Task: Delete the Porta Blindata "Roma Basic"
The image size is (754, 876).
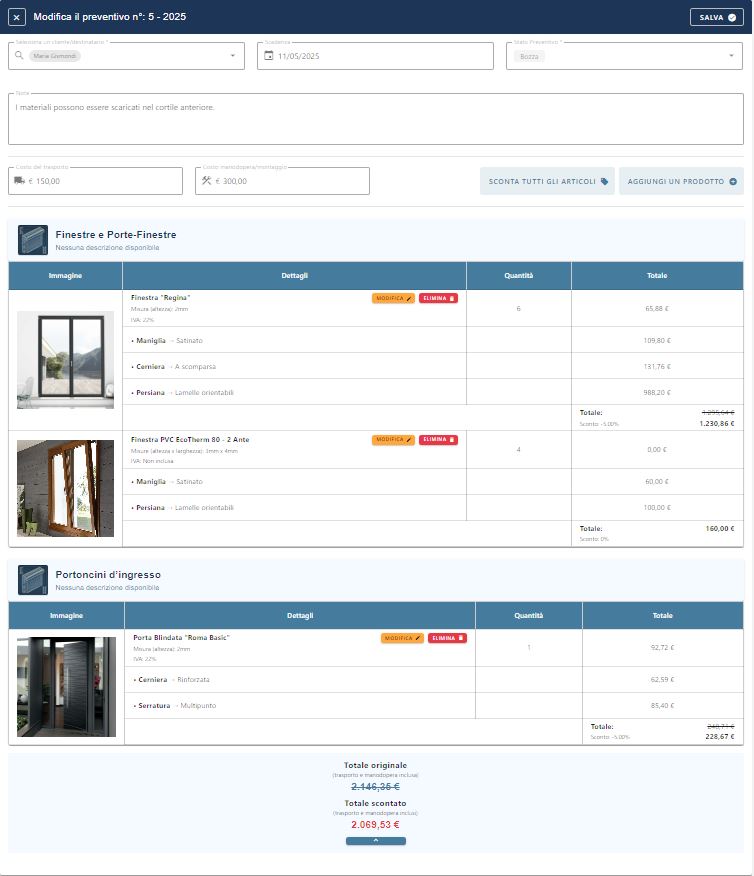Action: 447,638
